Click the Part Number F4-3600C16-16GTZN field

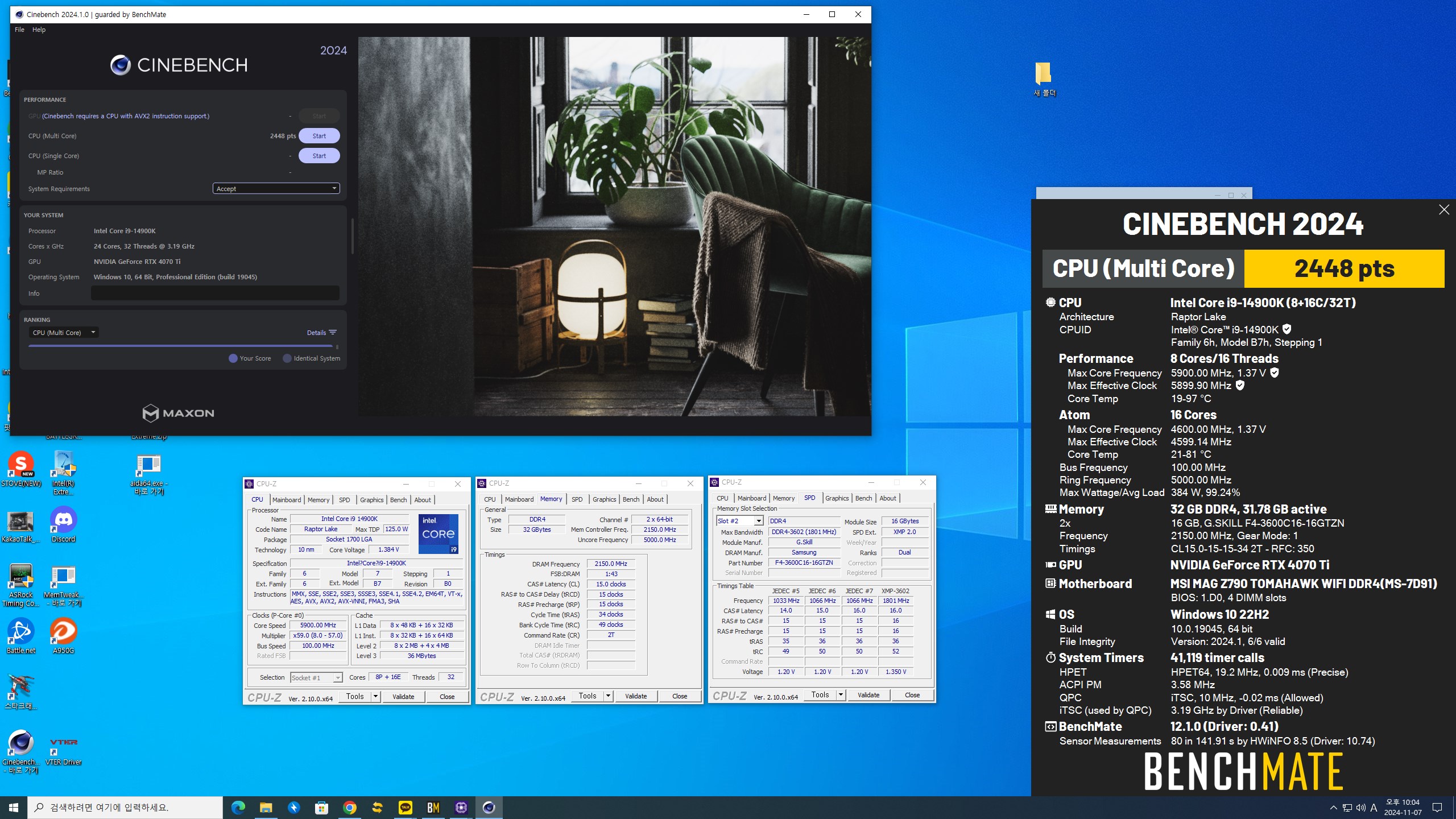pyautogui.click(x=804, y=562)
